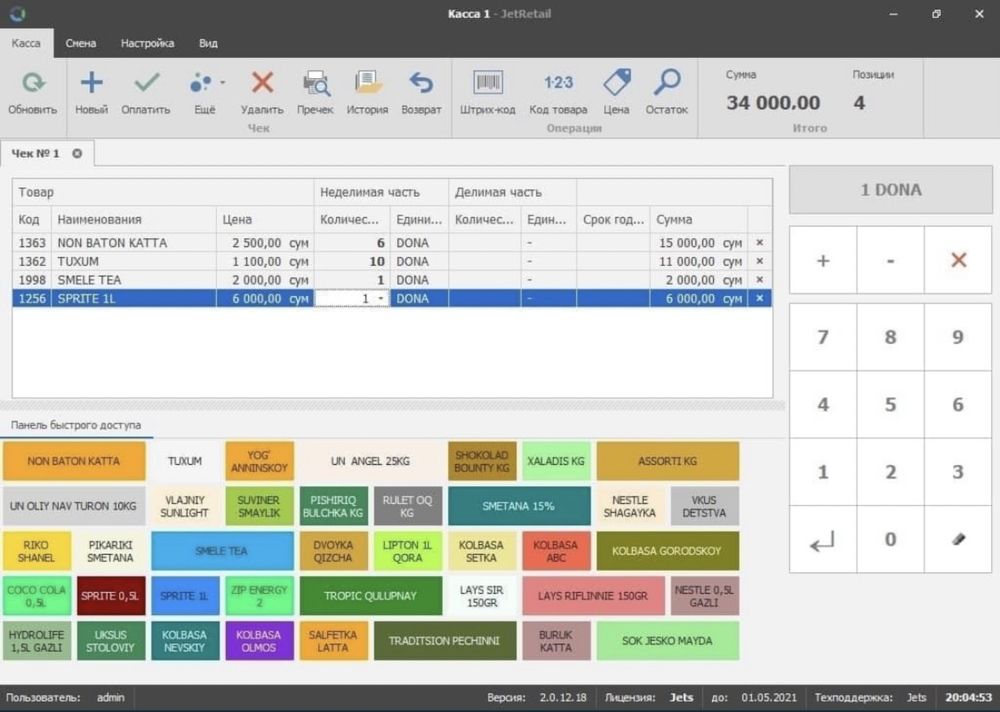Click the Цена column header

pyautogui.click(x=265, y=219)
